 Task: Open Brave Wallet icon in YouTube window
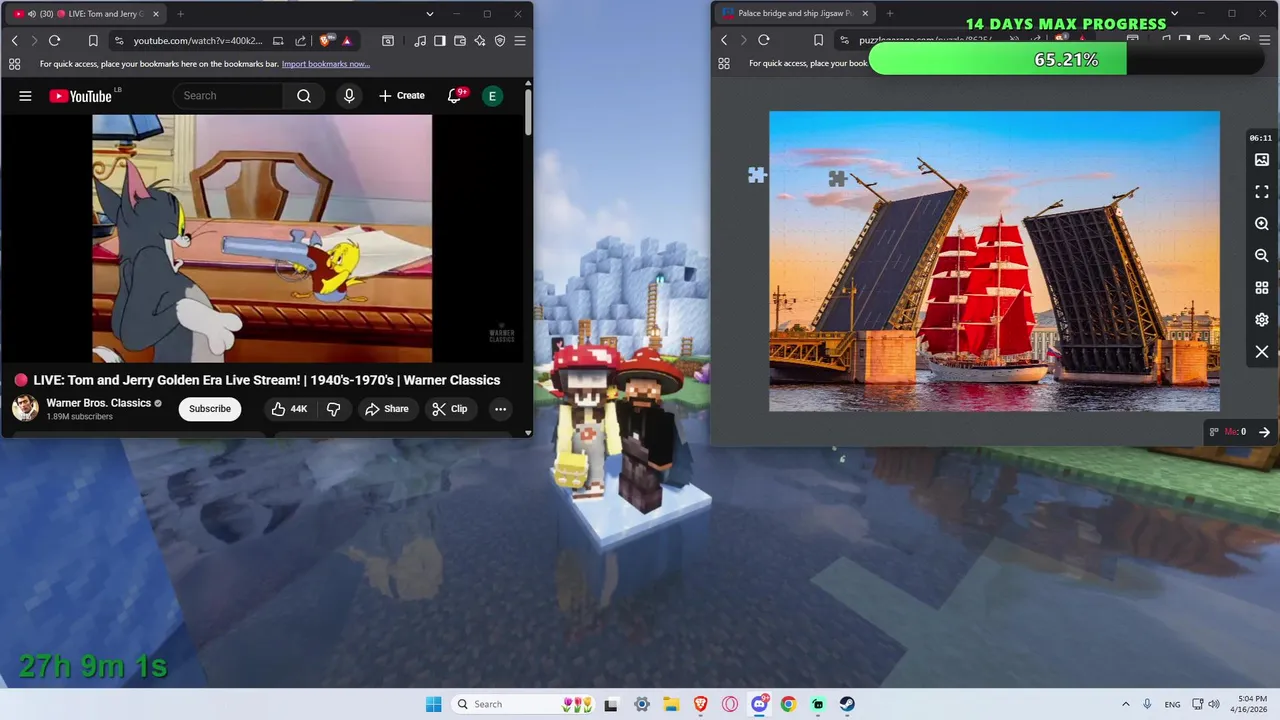click(x=460, y=41)
